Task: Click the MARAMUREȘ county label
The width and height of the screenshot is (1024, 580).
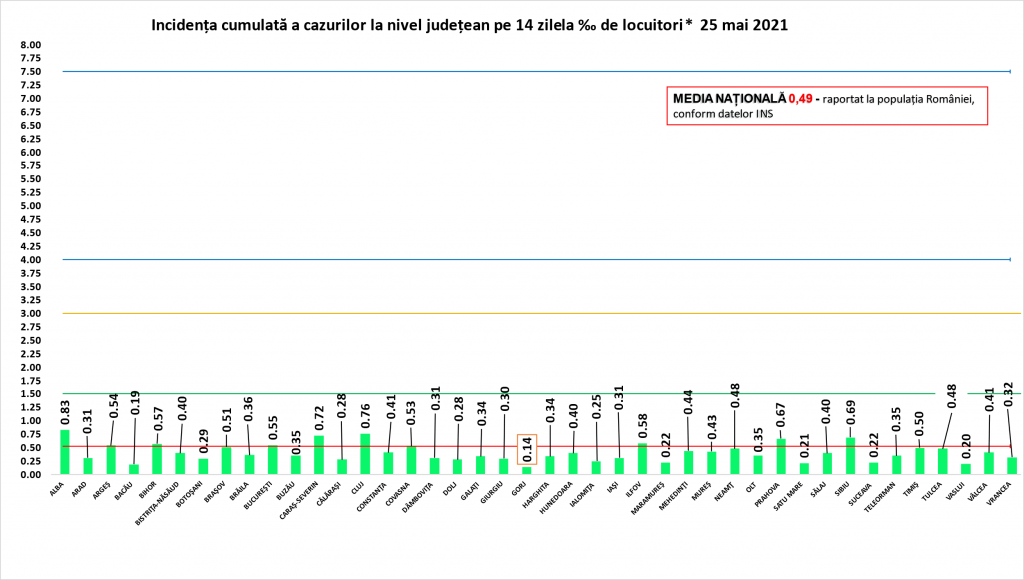Action: [x=648, y=498]
